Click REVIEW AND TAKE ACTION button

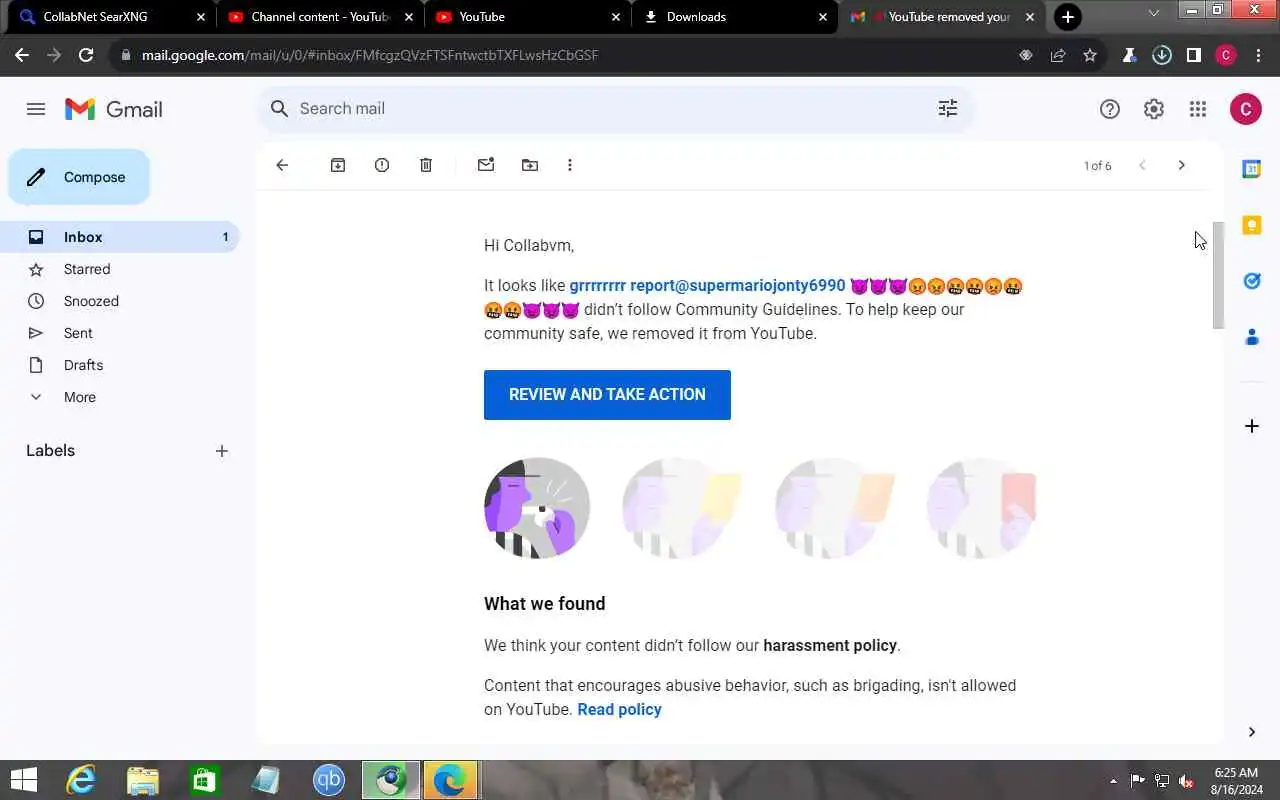pyautogui.click(x=607, y=395)
